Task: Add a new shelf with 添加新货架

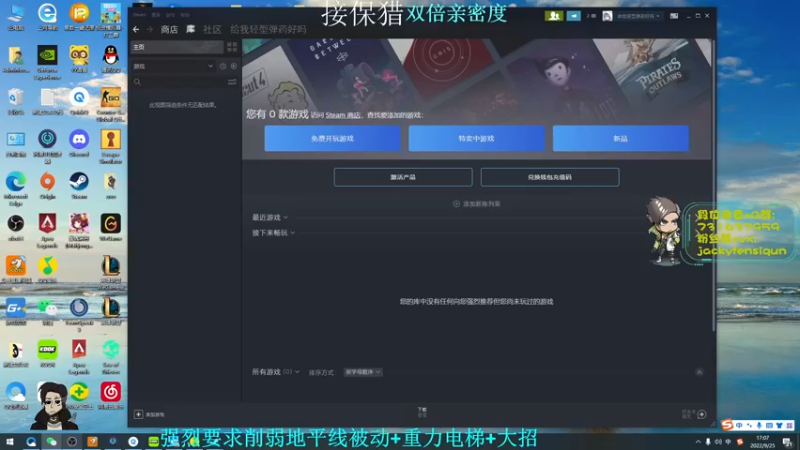Action: [477, 204]
